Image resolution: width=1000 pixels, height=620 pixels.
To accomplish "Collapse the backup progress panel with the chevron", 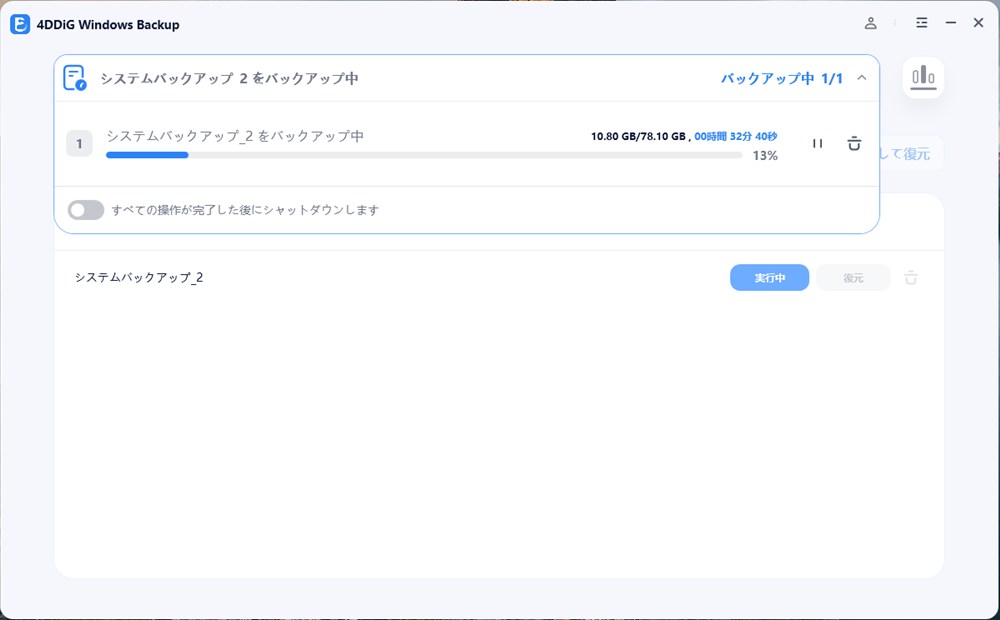I will click(x=862, y=78).
